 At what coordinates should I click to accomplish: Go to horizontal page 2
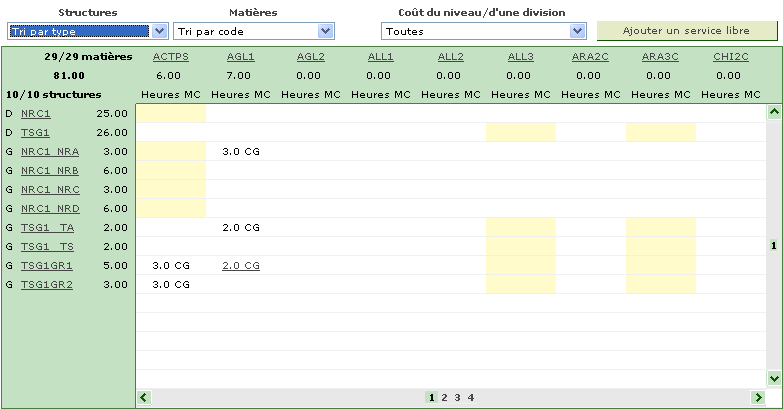click(444, 398)
